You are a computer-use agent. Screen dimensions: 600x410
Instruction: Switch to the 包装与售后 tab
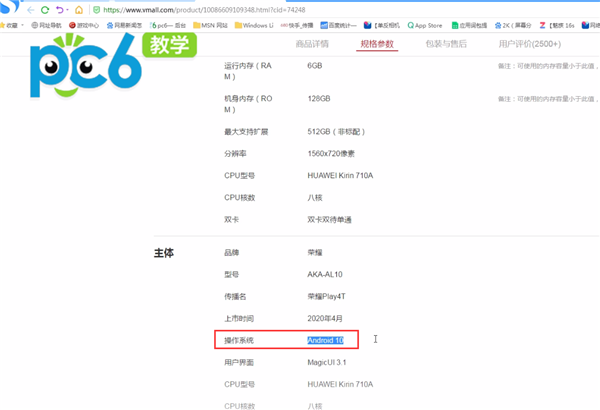point(446,44)
